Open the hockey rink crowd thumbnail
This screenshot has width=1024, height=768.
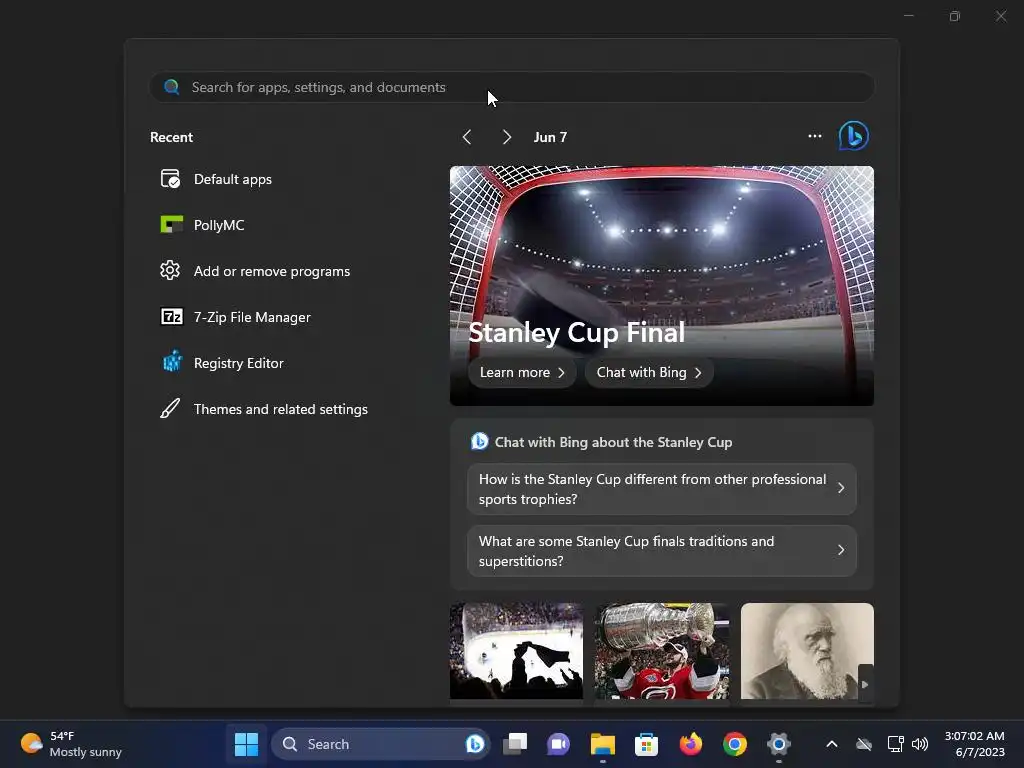pos(516,651)
